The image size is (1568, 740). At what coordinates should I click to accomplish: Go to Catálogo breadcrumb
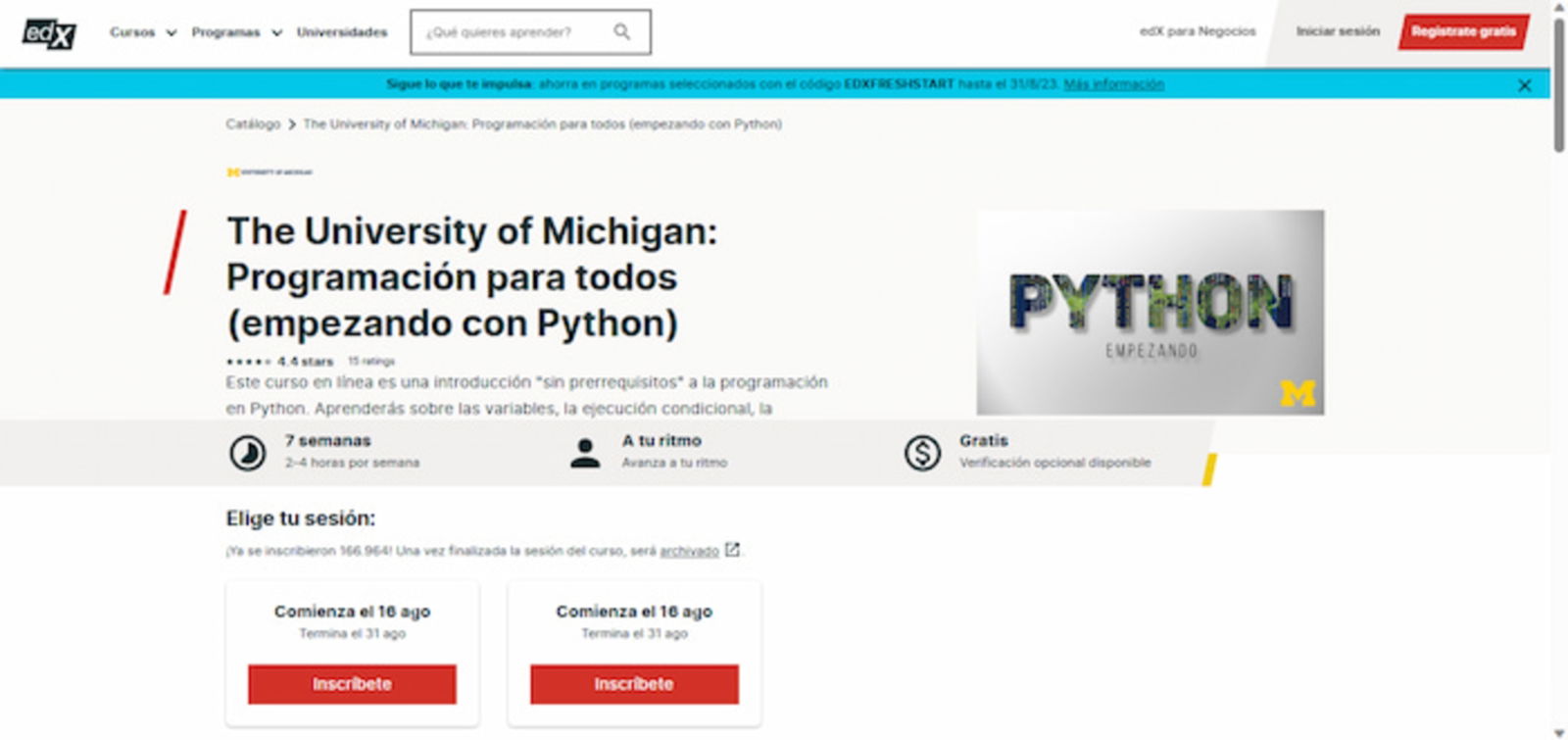[x=253, y=124]
